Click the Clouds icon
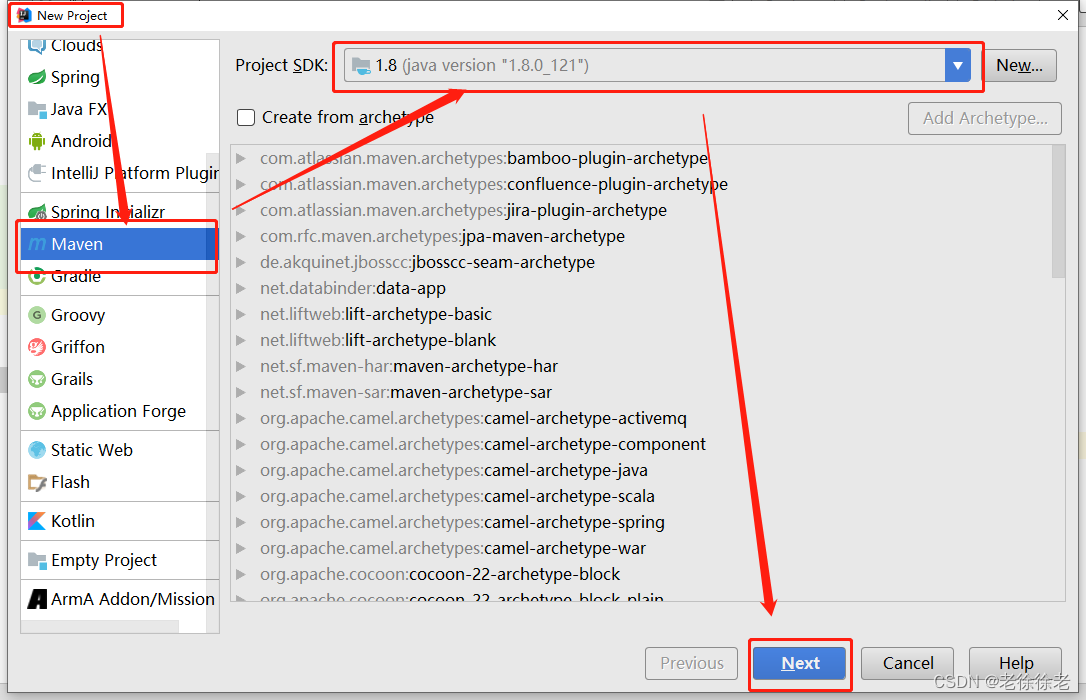Image resolution: width=1086 pixels, height=700 pixels. (x=37, y=46)
